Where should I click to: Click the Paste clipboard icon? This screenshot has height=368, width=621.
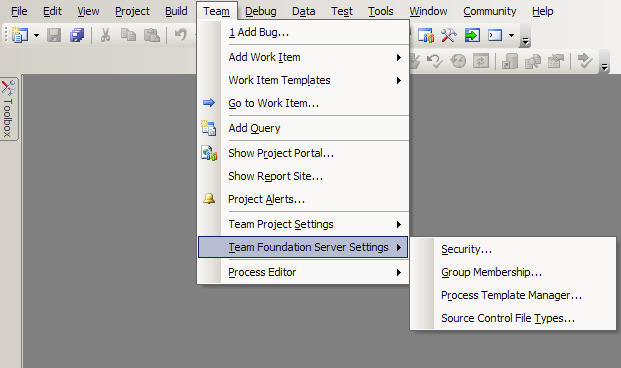(152, 35)
